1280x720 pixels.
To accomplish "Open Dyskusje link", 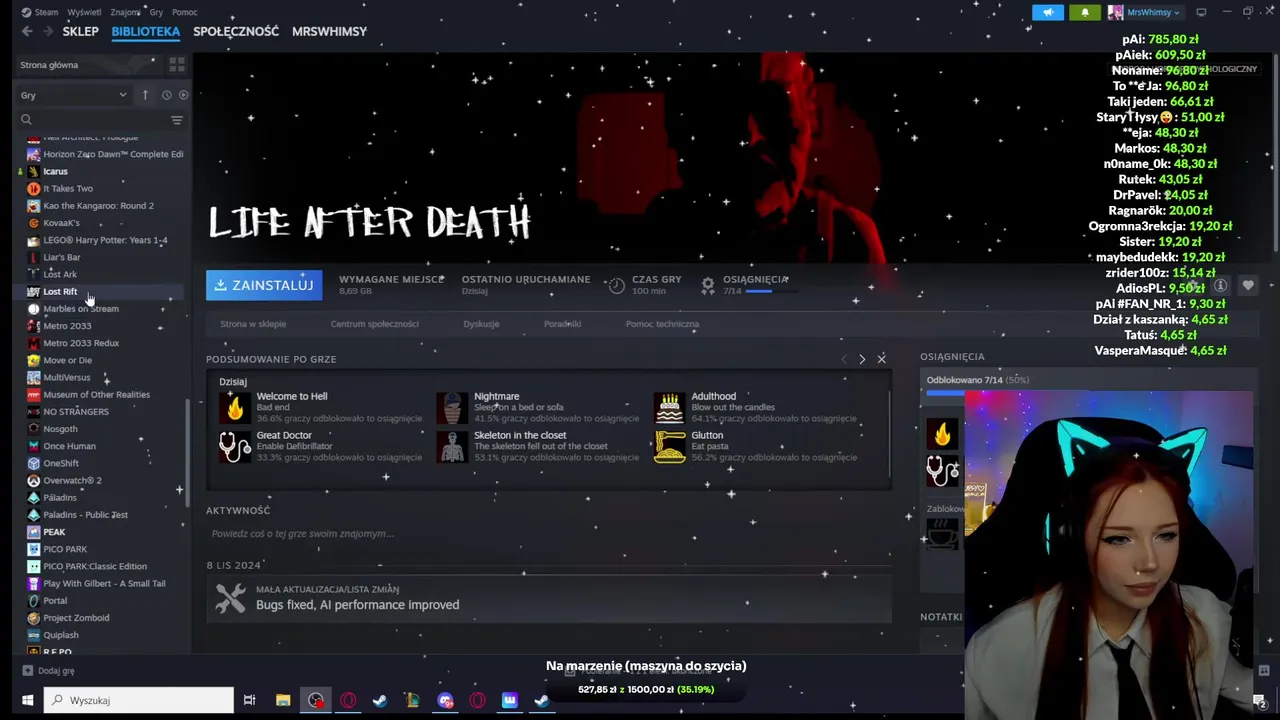I will [x=481, y=324].
